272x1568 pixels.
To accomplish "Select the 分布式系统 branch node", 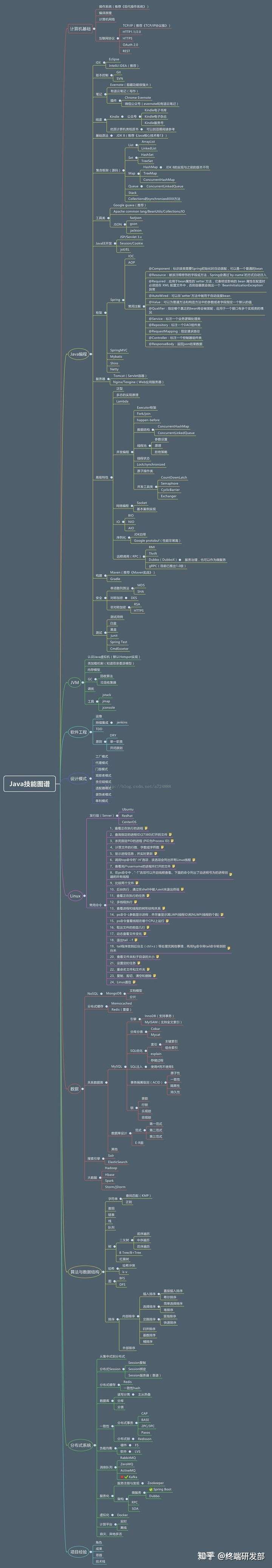I will tap(80, 1445).
